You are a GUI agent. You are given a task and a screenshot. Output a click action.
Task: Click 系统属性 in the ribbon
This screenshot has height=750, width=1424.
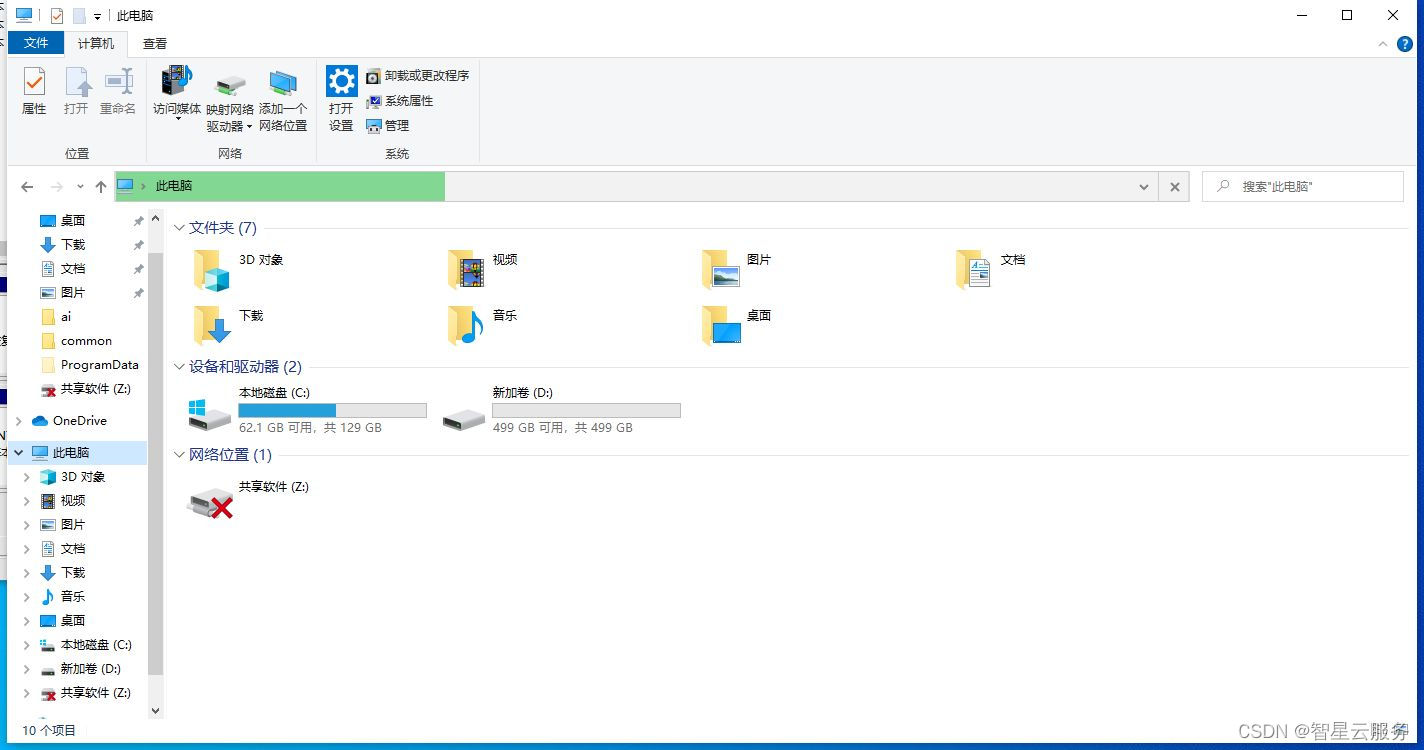coord(399,101)
